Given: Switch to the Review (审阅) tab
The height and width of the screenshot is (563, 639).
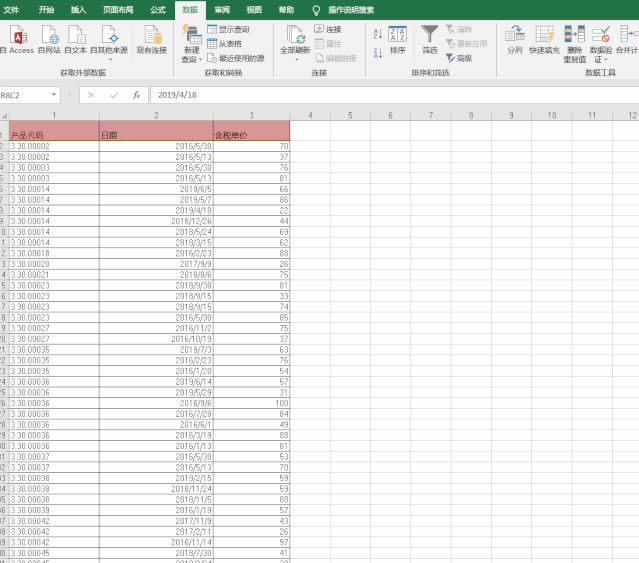Looking at the screenshot, I should pyautogui.click(x=222, y=10).
